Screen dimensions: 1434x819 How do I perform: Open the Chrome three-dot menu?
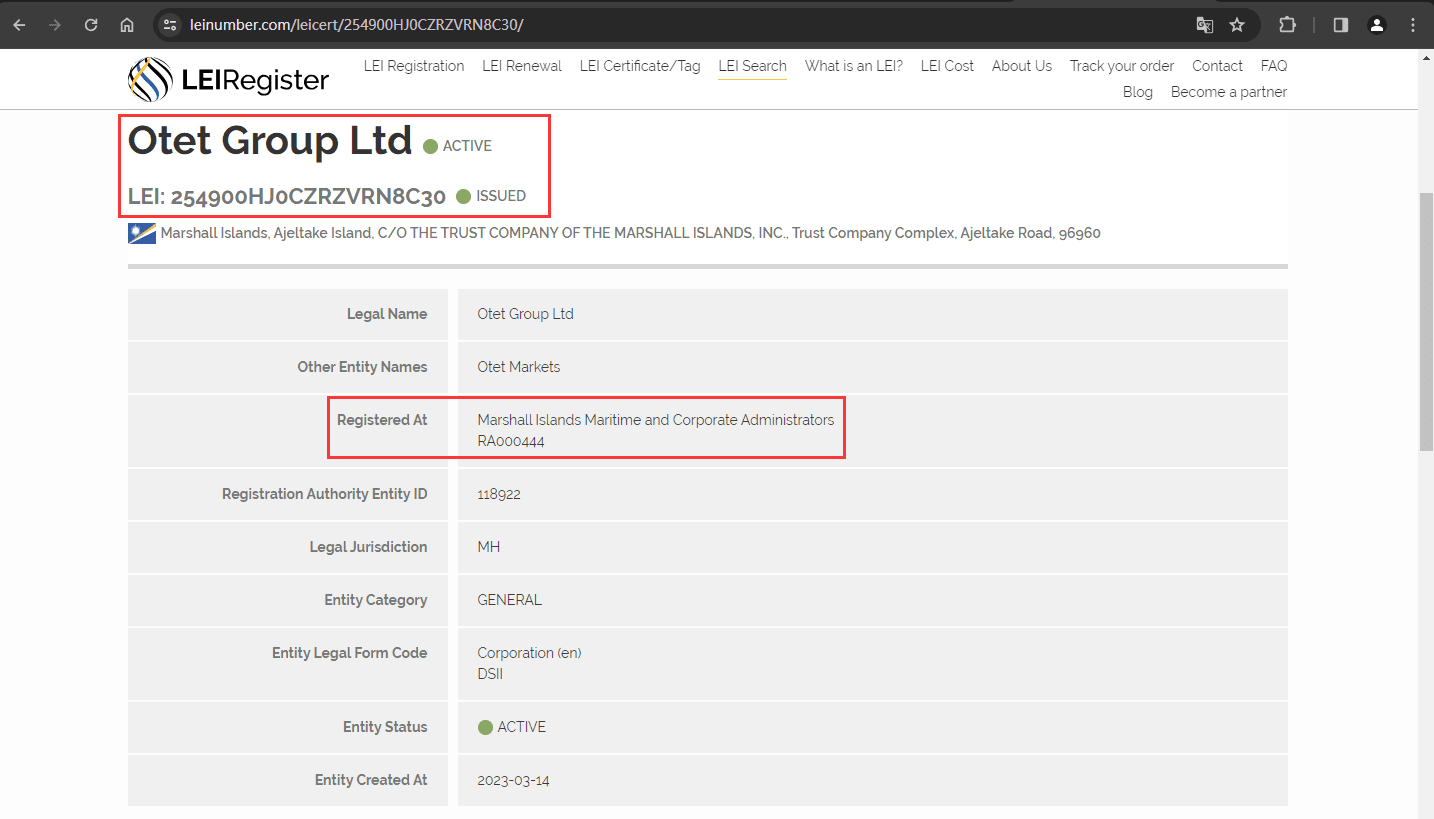(x=1413, y=25)
